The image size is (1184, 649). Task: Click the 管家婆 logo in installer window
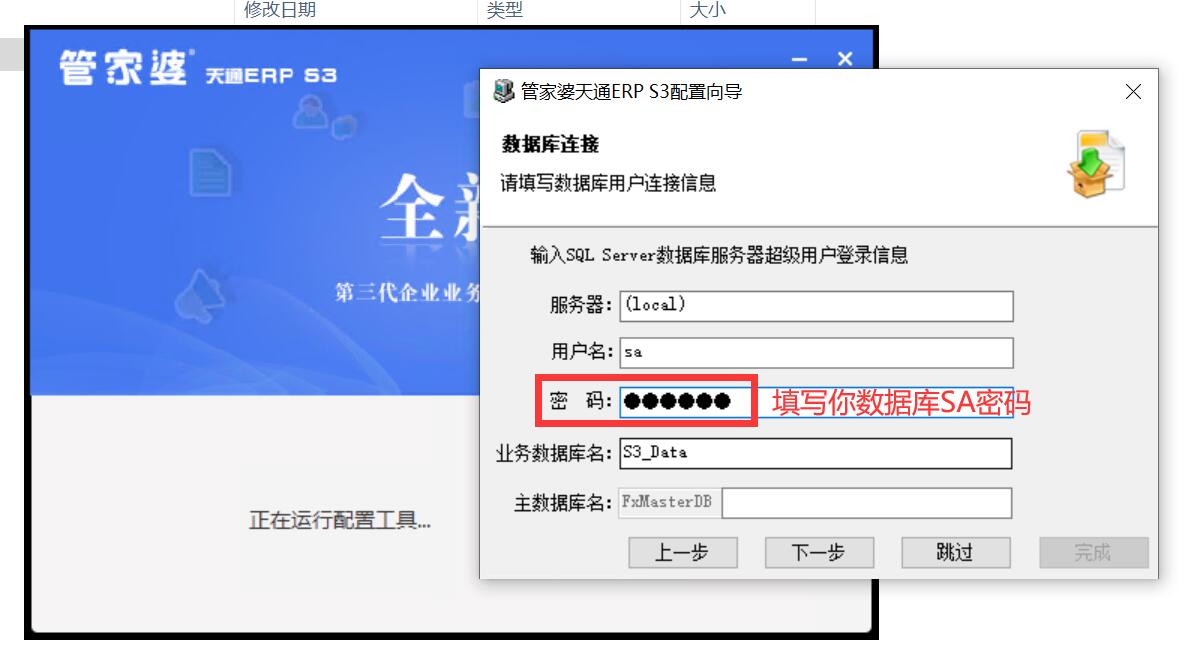[x=125, y=68]
